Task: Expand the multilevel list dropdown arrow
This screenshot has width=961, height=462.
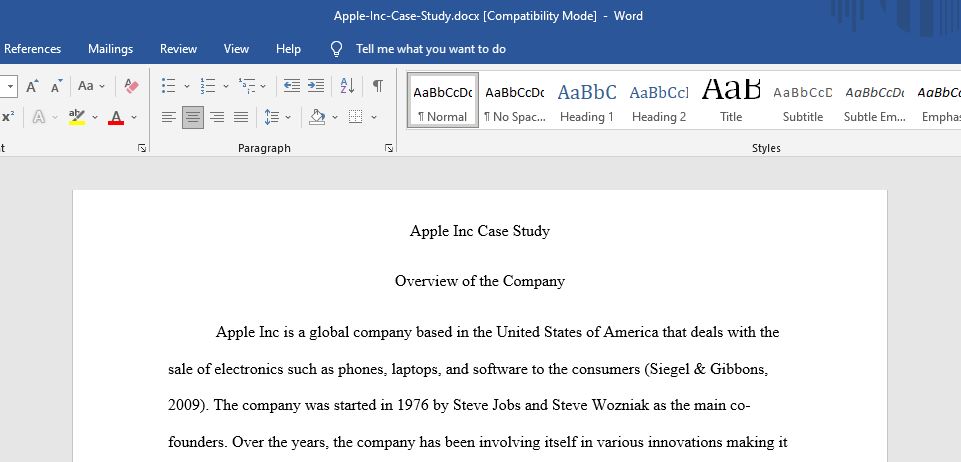Action: (x=263, y=86)
